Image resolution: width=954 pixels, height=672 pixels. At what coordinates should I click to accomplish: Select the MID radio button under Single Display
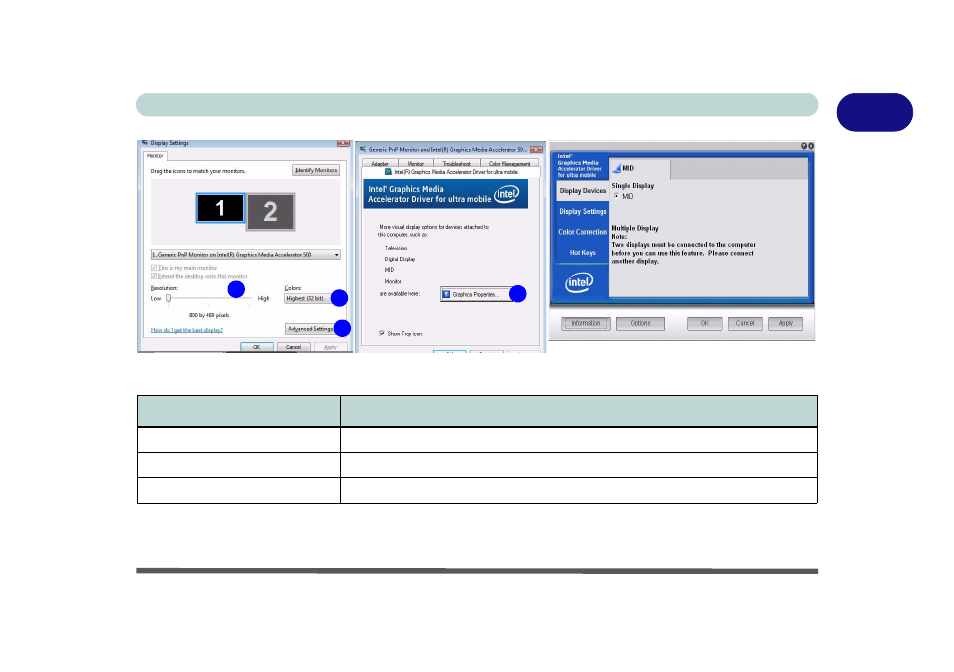click(616, 196)
